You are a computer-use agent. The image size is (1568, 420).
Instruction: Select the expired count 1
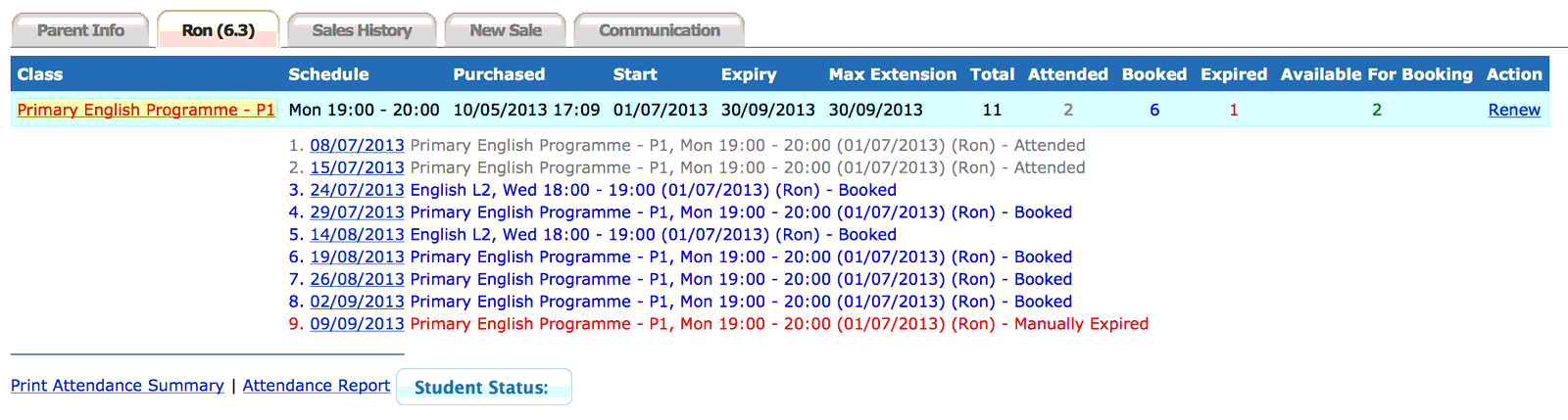pos(1234,110)
